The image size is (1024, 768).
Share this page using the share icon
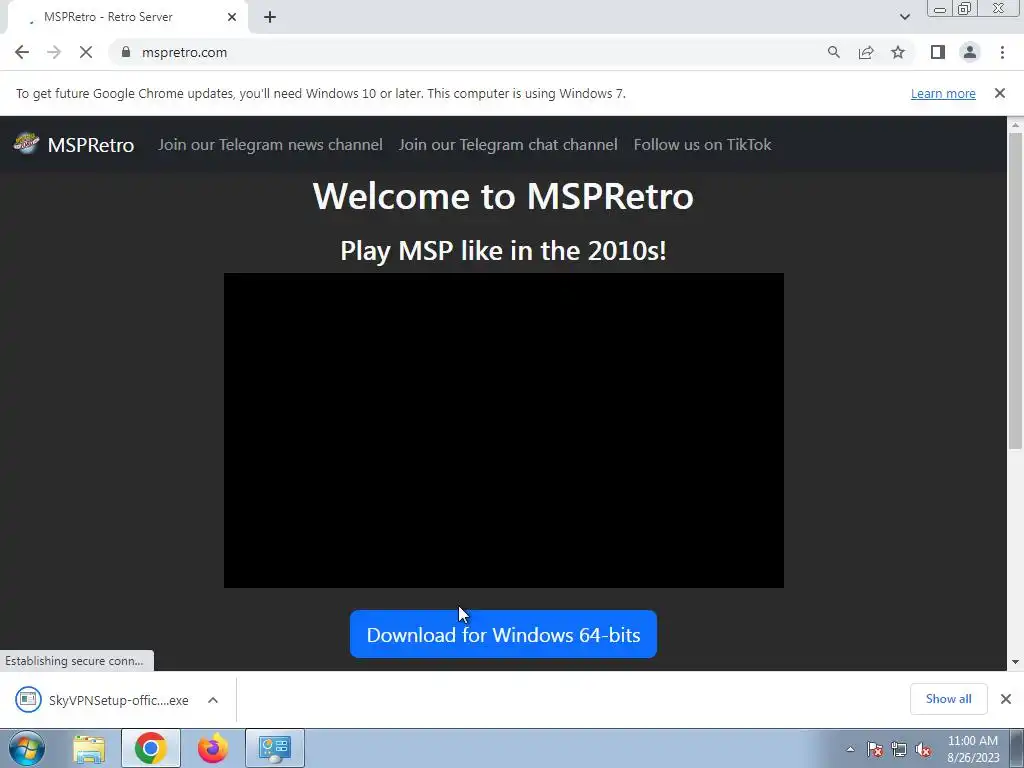[x=866, y=52]
